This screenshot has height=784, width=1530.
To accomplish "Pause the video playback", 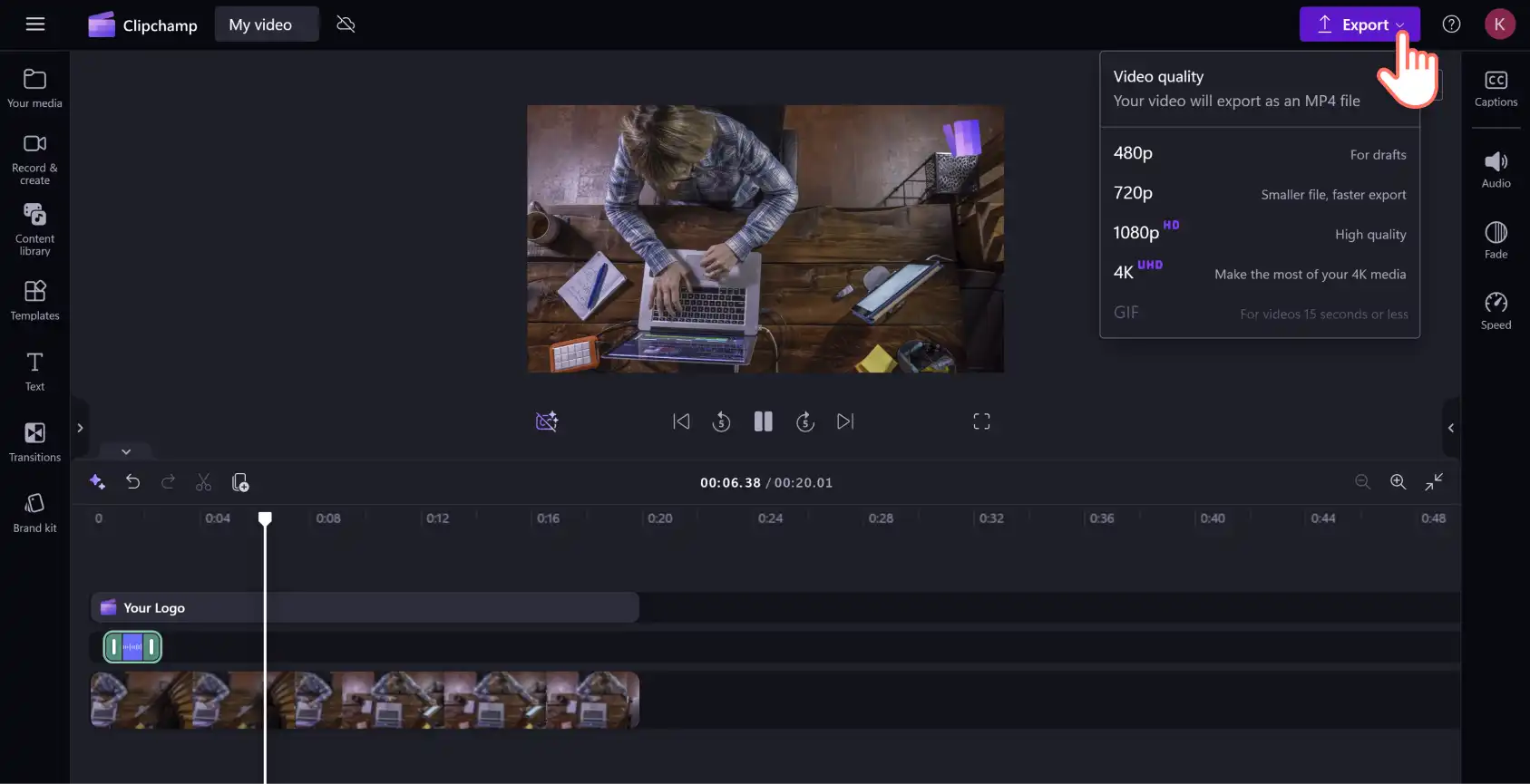I will click(x=764, y=421).
